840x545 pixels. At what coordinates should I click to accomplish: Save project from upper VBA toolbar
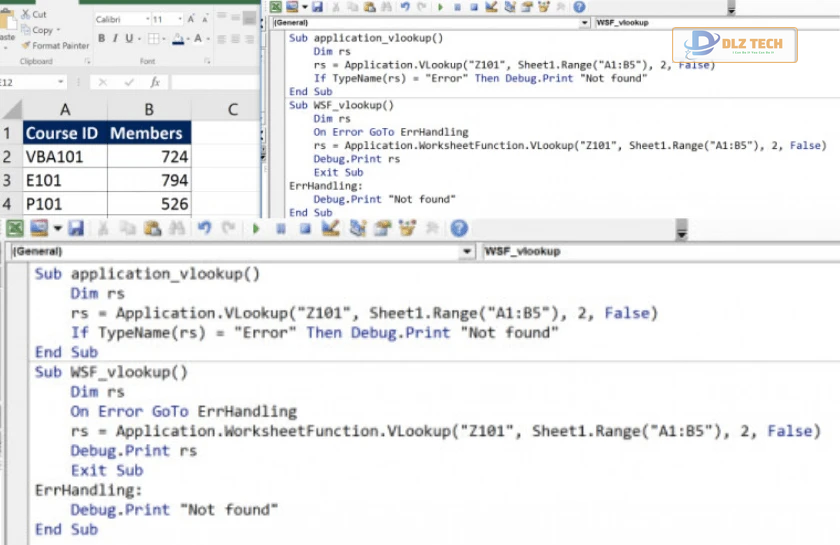(x=317, y=6)
